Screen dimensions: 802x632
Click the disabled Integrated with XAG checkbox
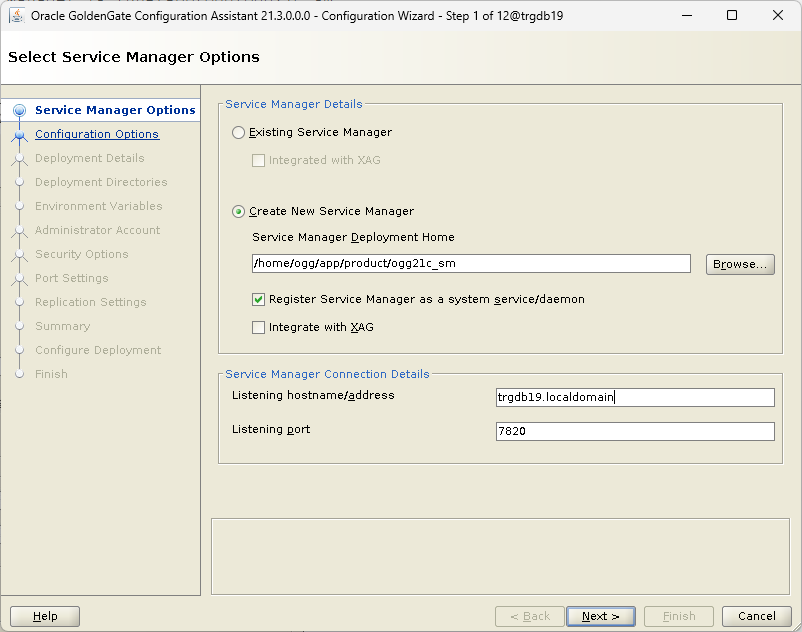pyautogui.click(x=258, y=160)
